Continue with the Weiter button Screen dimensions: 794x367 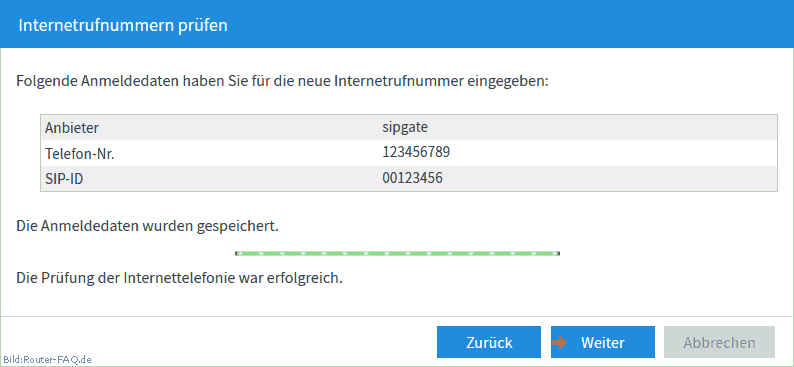coord(603,342)
